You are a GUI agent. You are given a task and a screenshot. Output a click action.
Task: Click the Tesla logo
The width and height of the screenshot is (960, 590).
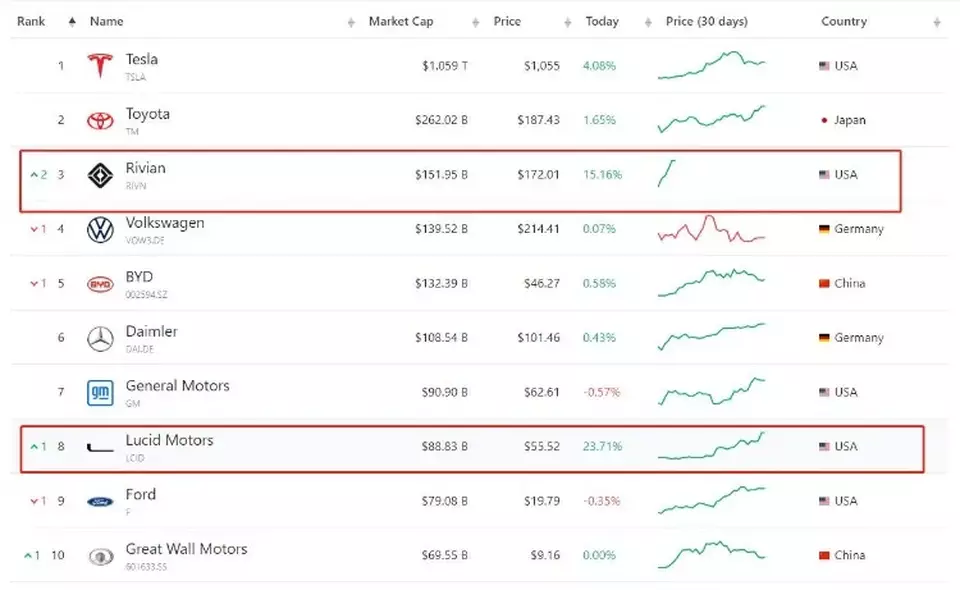point(100,65)
